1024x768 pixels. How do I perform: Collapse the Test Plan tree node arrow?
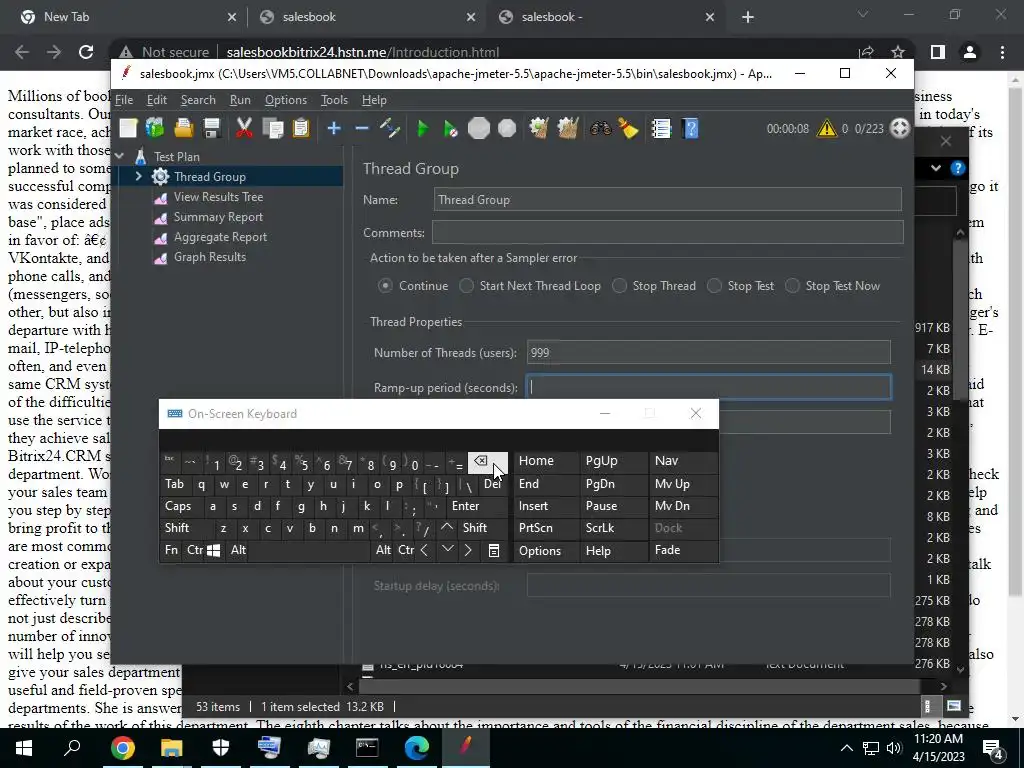coord(120,157)
